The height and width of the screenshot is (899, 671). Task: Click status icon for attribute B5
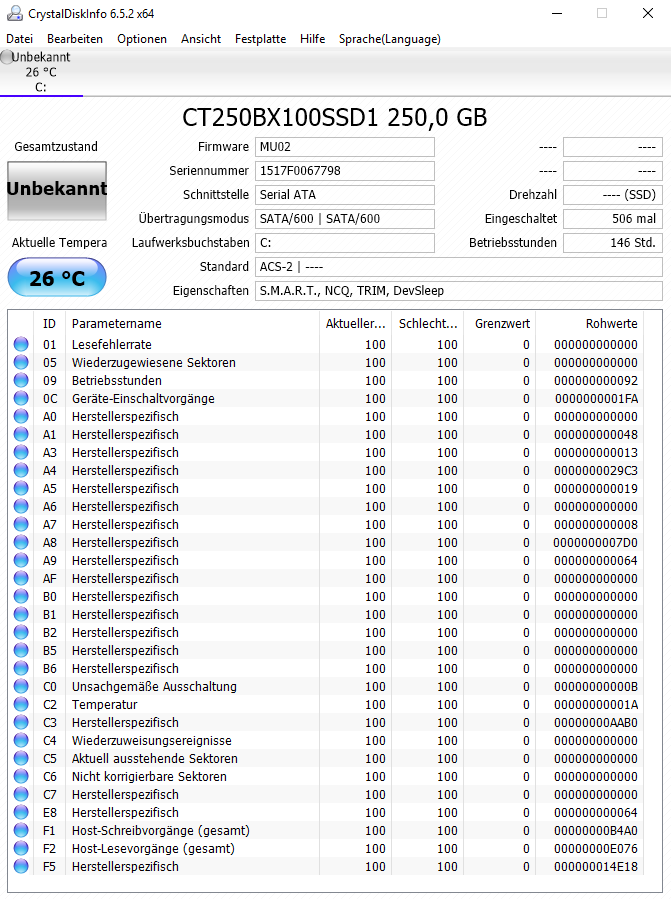point(21,650)
